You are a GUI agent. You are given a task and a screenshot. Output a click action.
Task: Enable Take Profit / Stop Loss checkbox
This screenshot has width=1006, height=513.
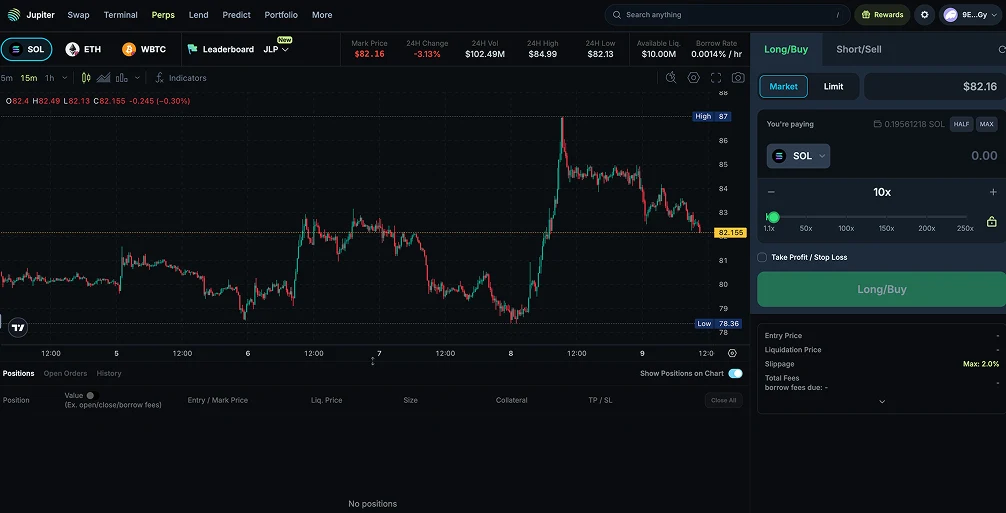[762, 257]
